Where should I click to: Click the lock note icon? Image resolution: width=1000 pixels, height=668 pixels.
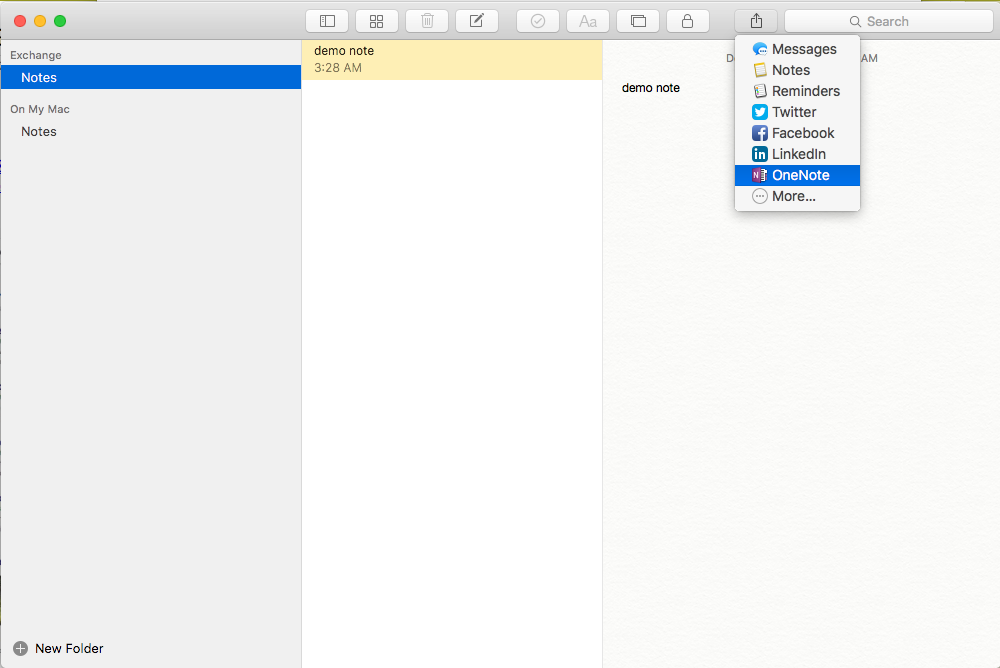[688, 21]
